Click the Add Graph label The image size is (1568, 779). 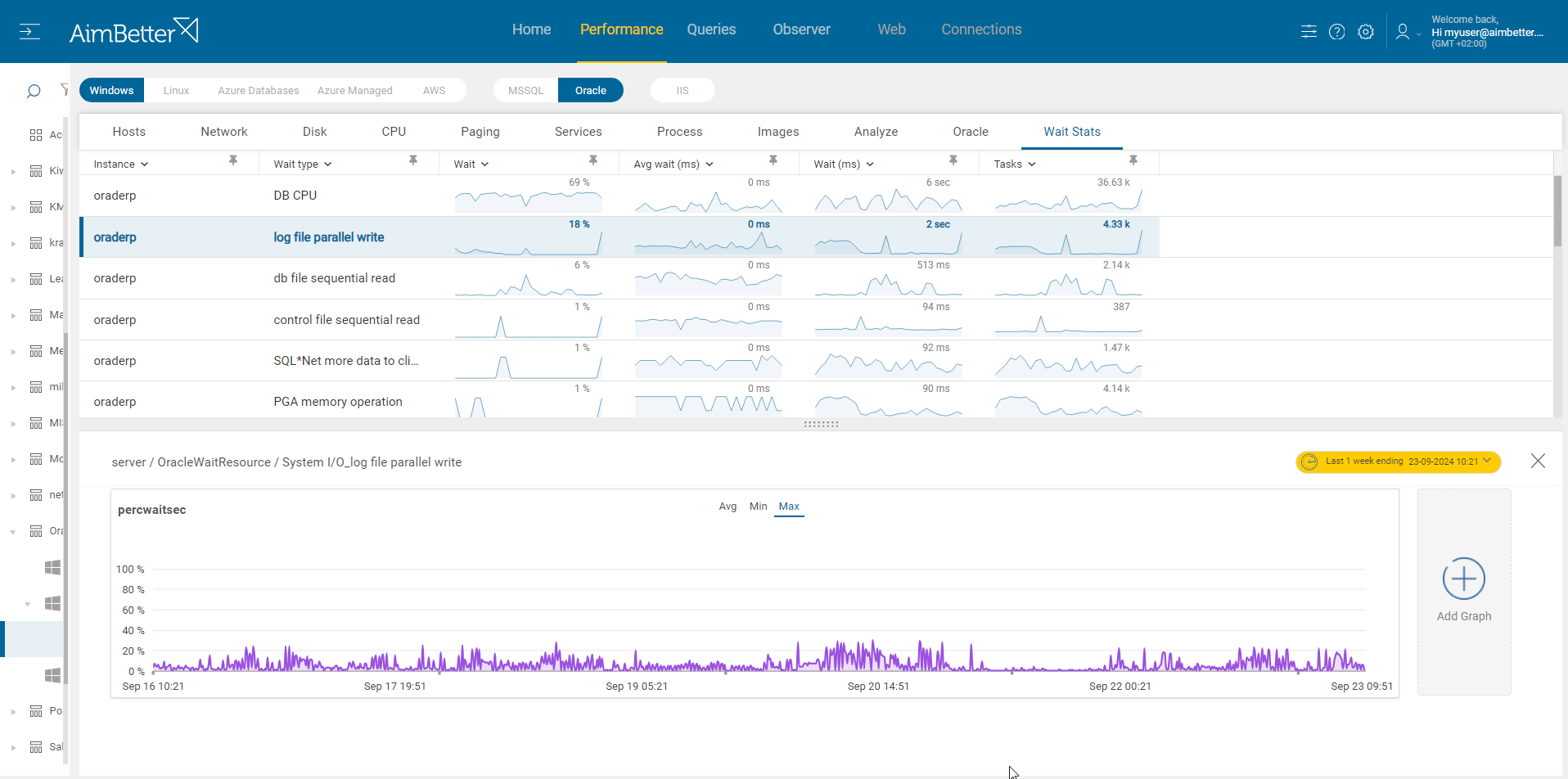point(1463,616)
